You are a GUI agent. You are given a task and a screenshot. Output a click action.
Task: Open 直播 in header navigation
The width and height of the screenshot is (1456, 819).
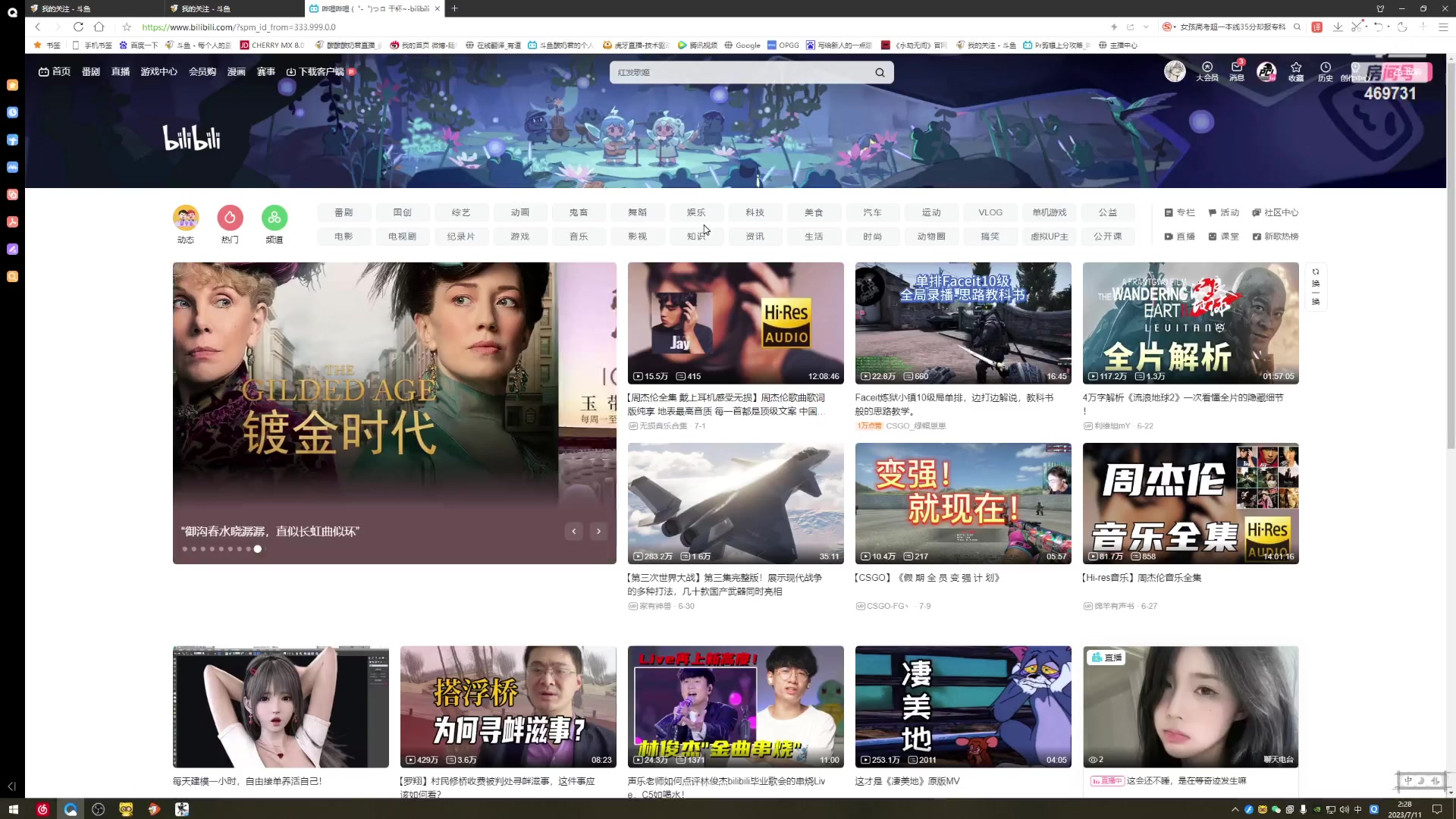pyautogui.click(x=121, y=71)
